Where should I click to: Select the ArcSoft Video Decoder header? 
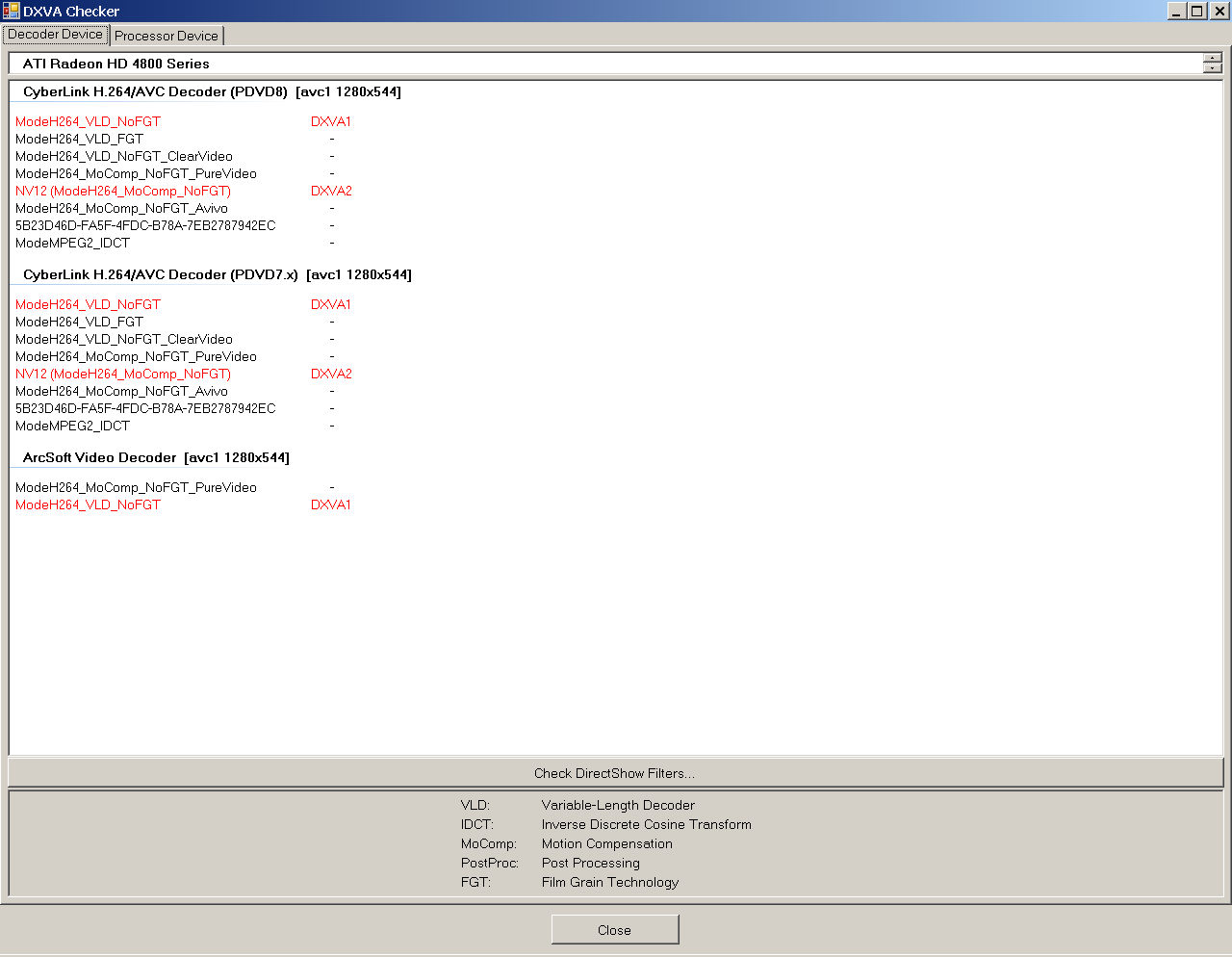tap(156, 457)
